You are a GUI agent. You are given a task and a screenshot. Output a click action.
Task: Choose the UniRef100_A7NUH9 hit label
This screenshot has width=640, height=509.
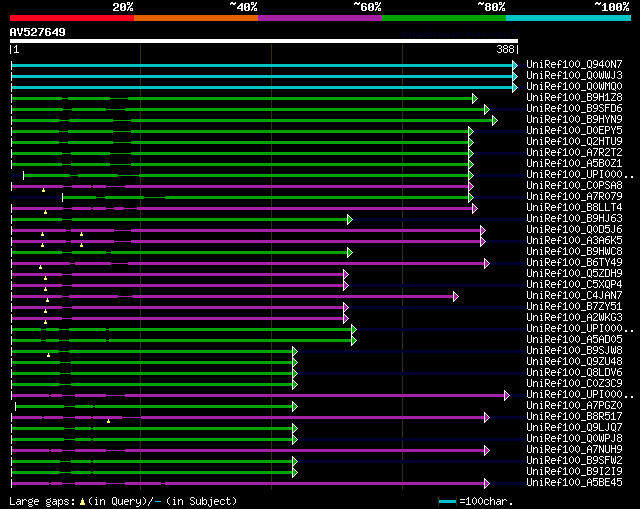[x=574, y=450]
